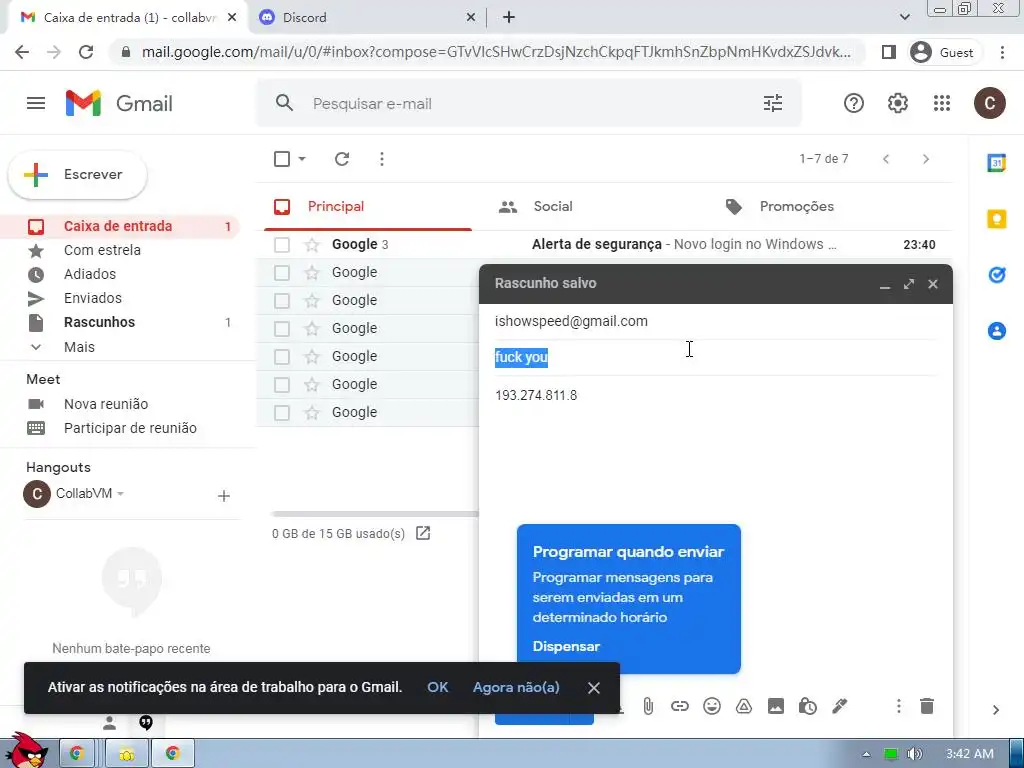Open Google Tasks side panel icon
Screen dimensions: 1024x768
997,275
